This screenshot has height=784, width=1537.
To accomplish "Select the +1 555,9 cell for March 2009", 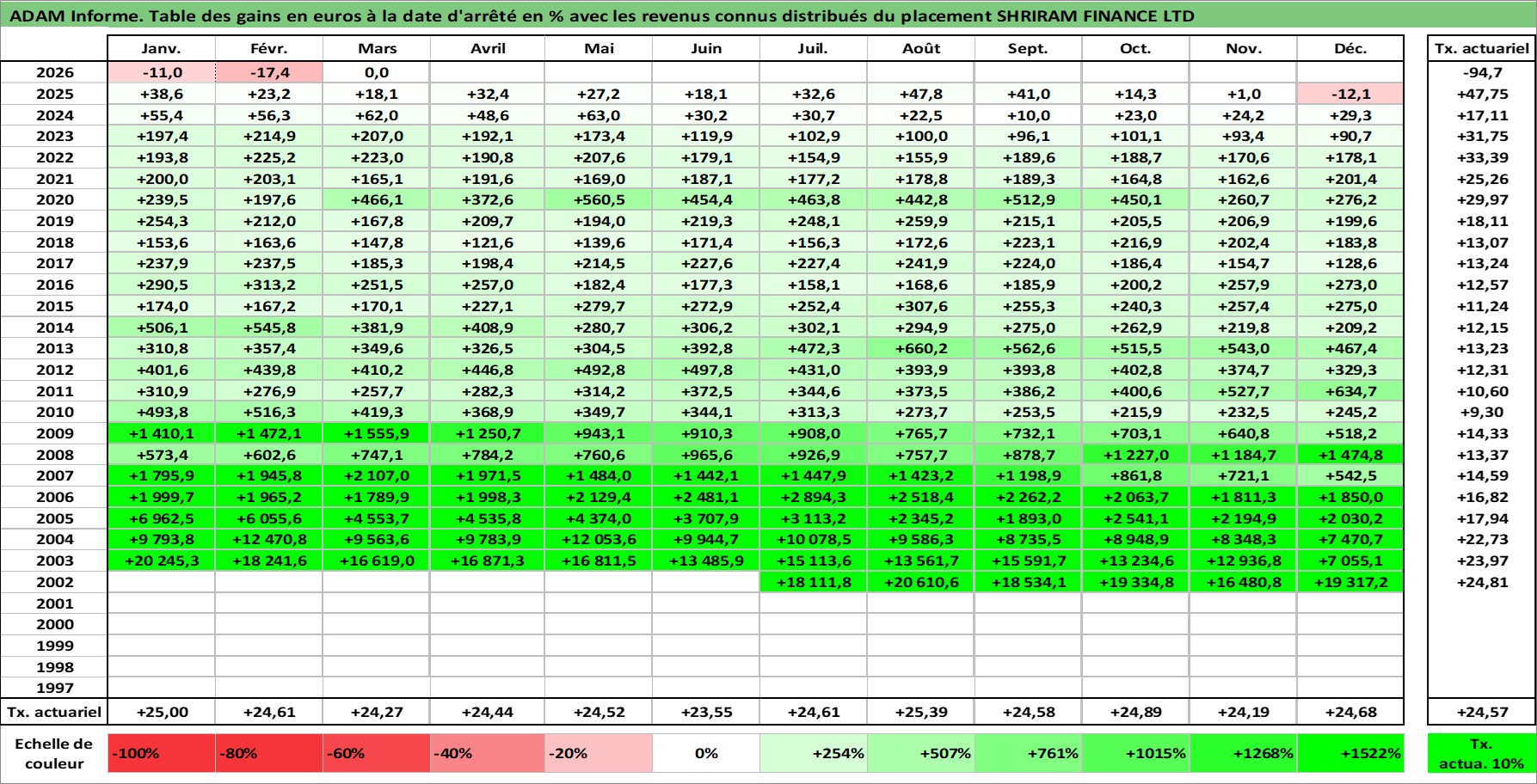I will (x=377, y=433).
